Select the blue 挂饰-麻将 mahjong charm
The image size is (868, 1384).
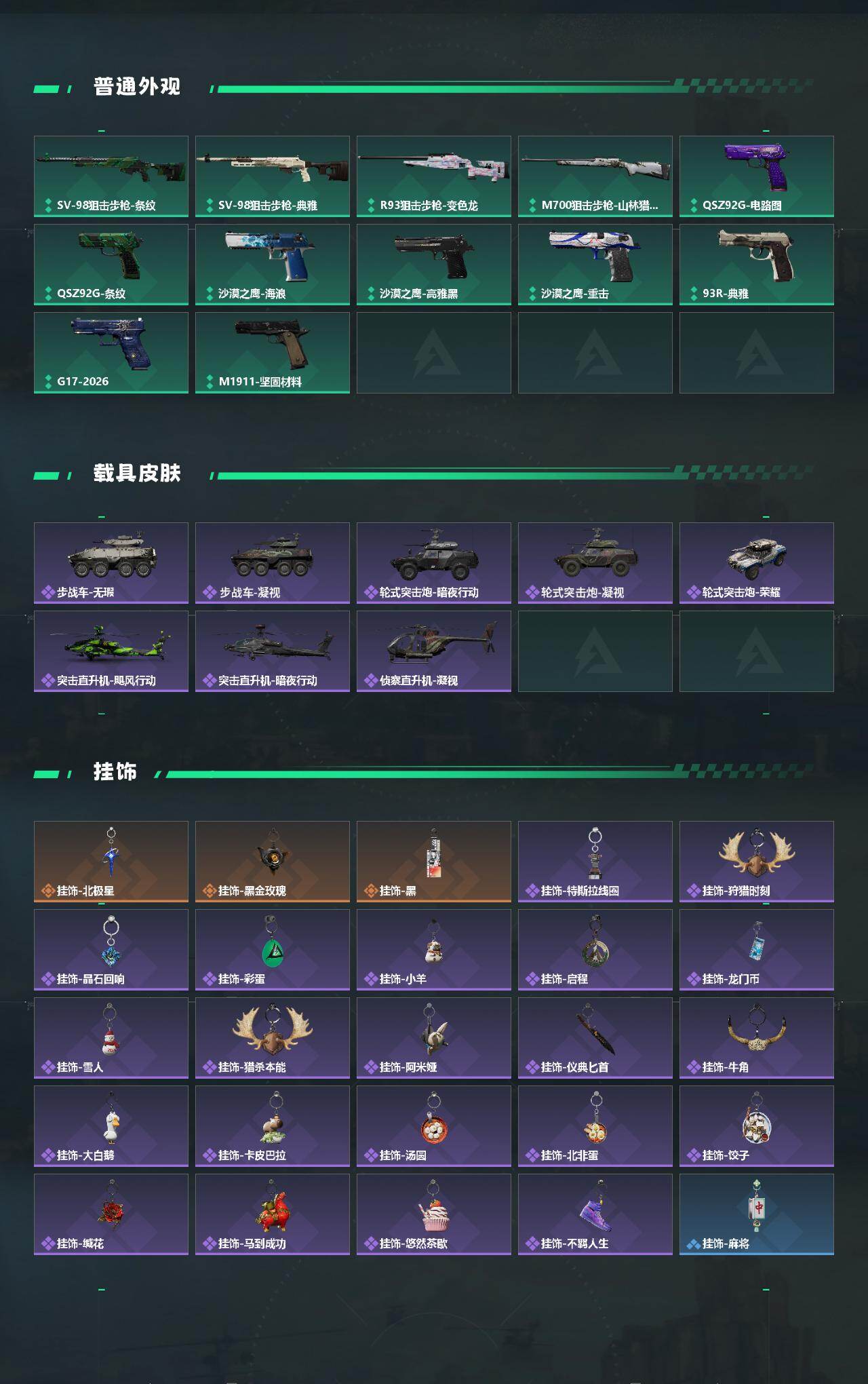click(757, 1214)
